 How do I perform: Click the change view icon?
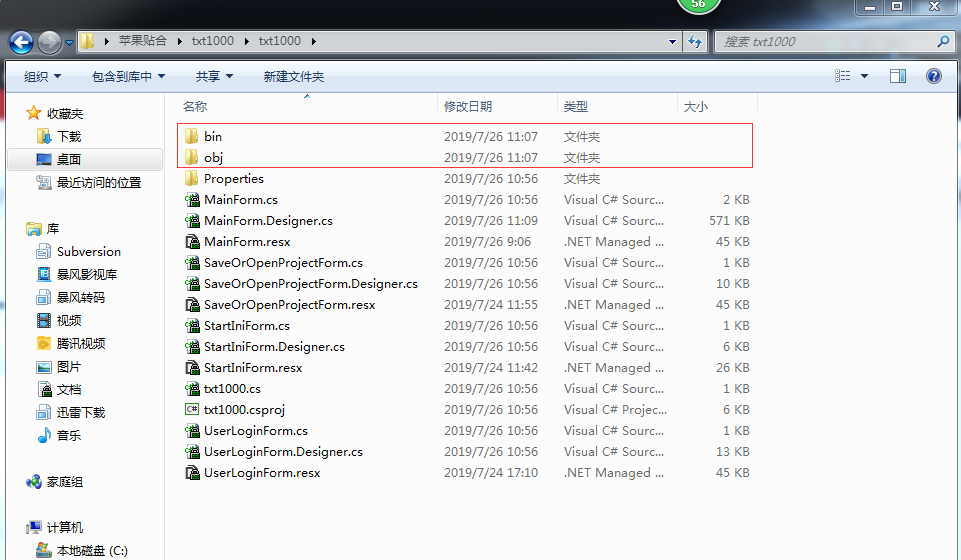(843, 76)
